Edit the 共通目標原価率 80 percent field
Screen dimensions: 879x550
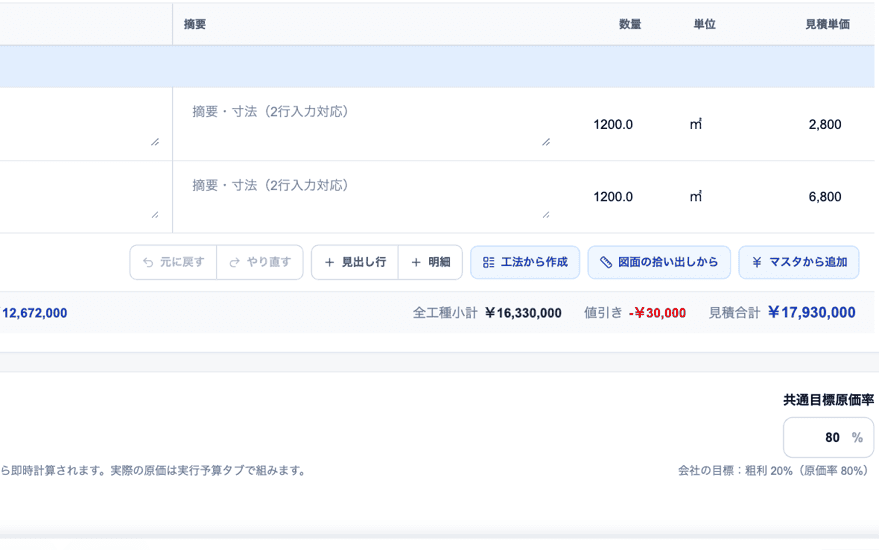coord(828,437)
